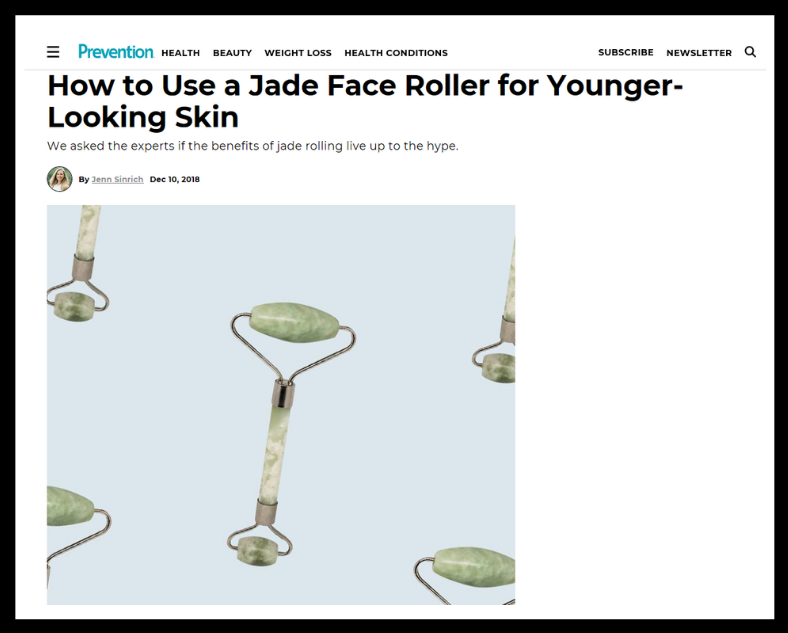Open the Health menu item
The height and width of the screenshot is (633, 788).
(180, 53)
